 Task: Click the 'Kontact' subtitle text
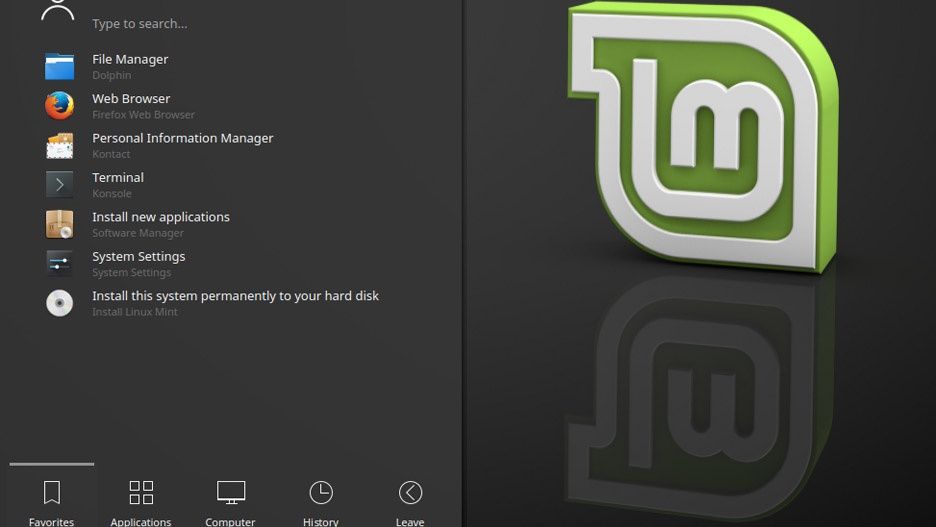(x=111, y=154)
